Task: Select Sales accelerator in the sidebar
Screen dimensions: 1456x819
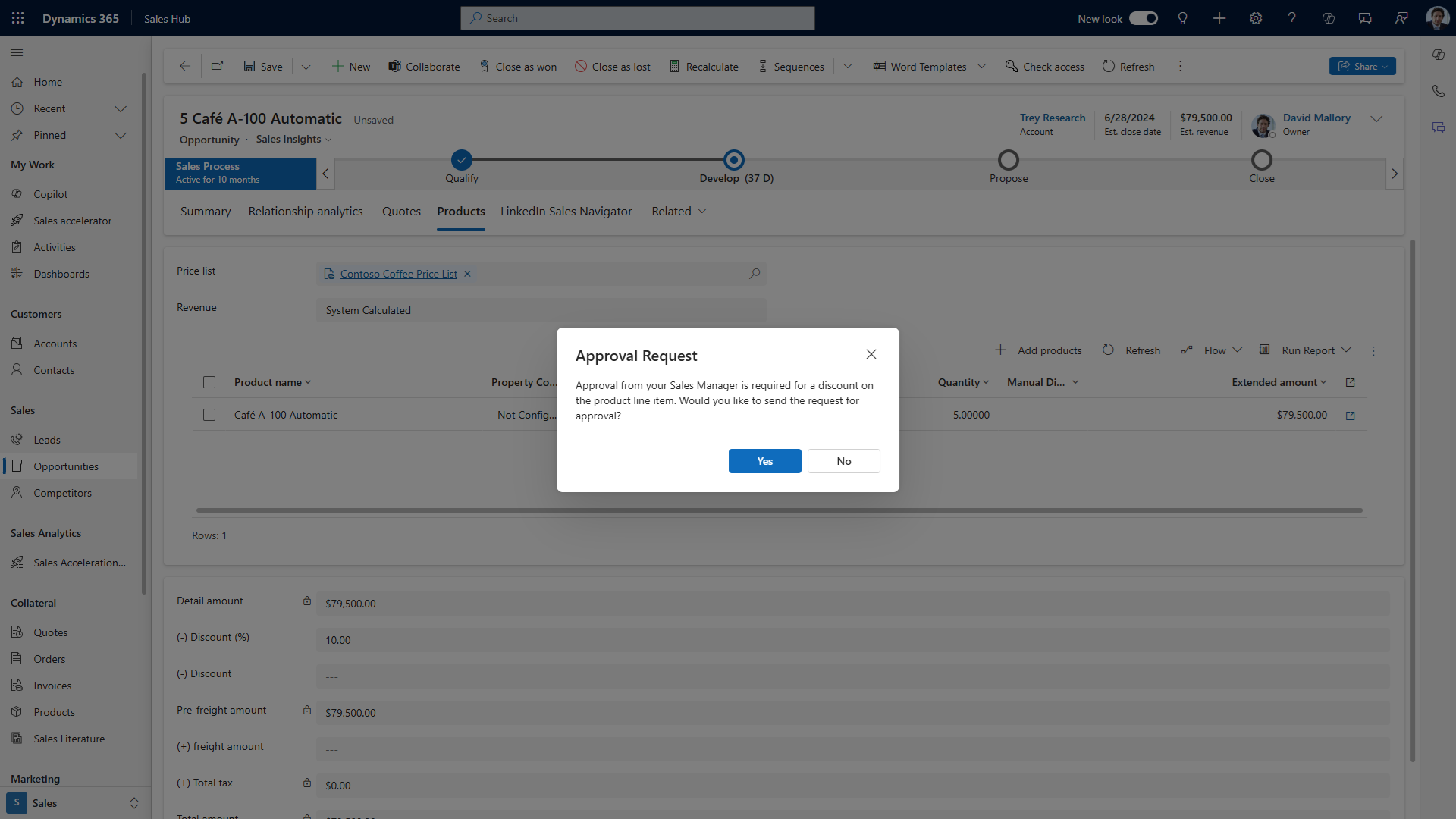Action: [x=71, y=220]
